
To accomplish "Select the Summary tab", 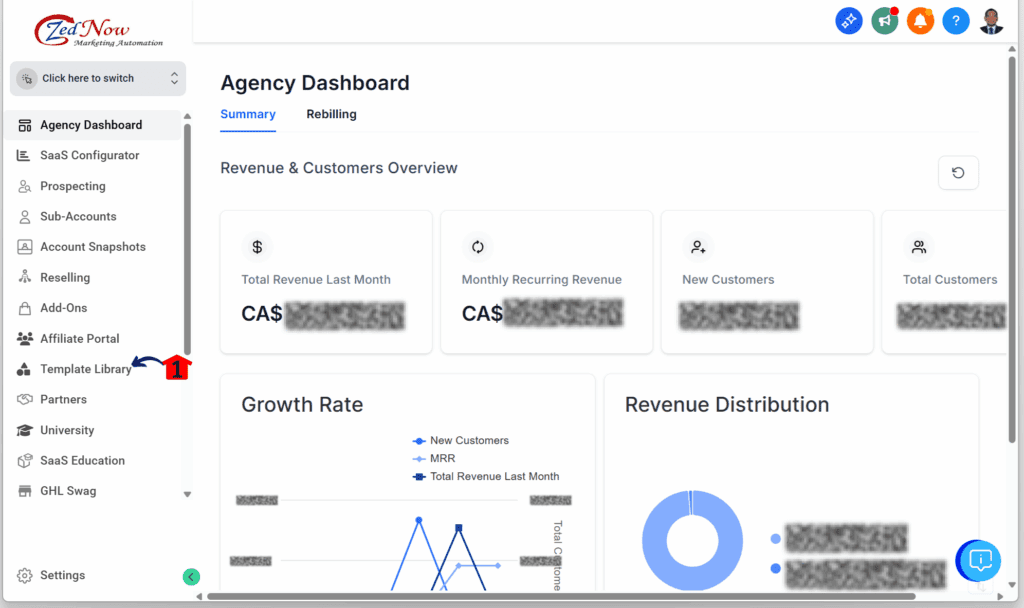I will point(248,114).
